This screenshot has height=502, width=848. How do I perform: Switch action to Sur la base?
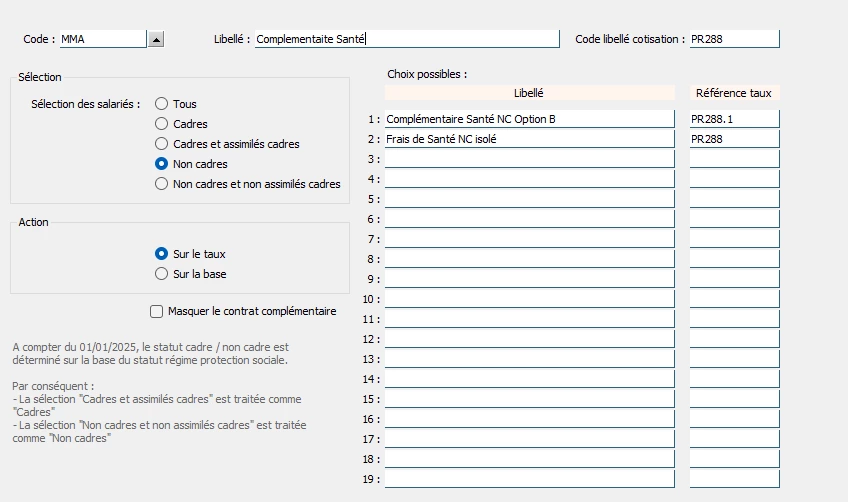[x=161, y=274]
